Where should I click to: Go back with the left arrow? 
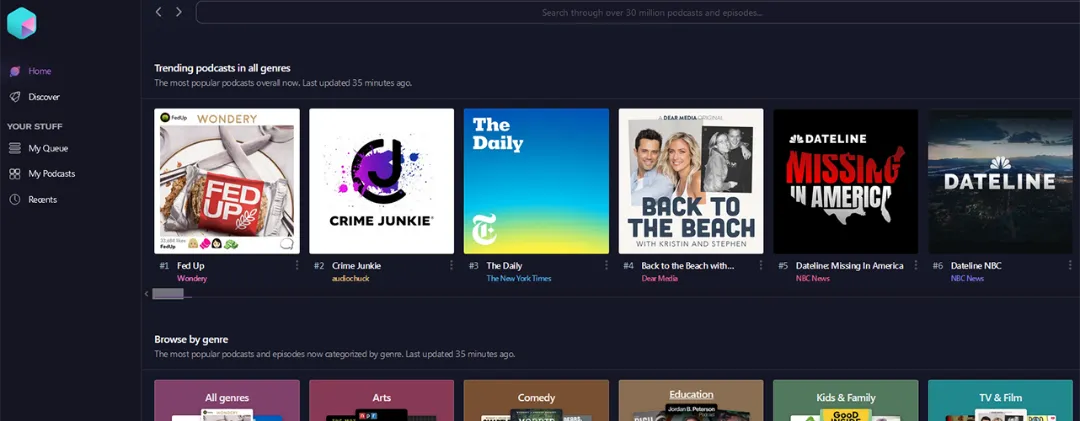[x=158, y=12]
